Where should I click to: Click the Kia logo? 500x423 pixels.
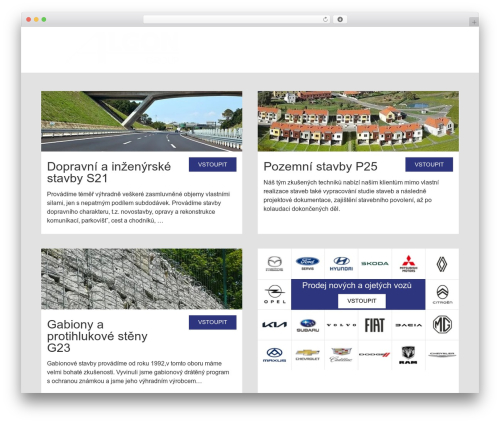[274, 325]
